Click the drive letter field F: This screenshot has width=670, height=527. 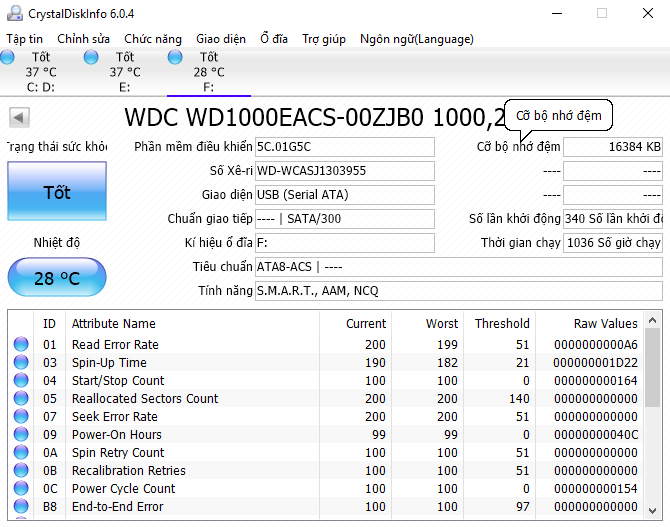click(x=345, y=243)
